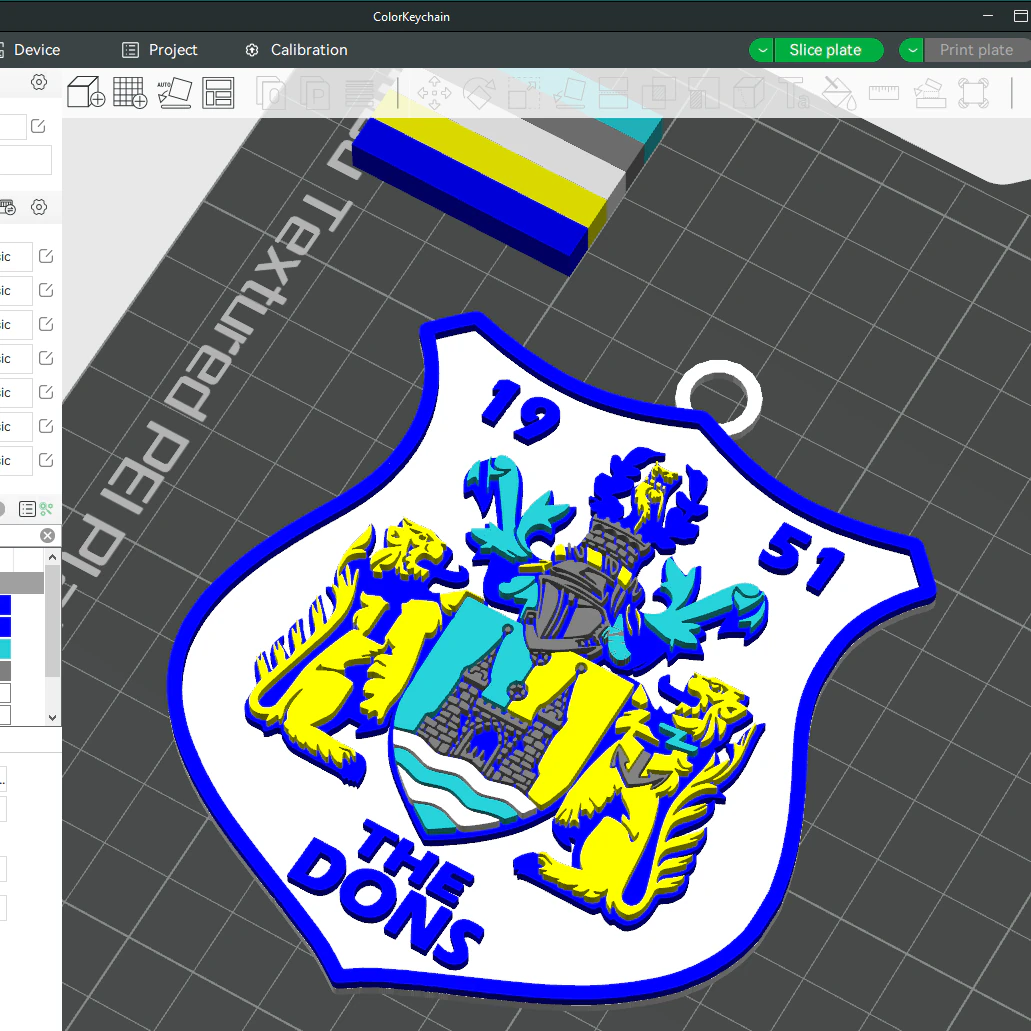The image size is (1031, 1031).
Task: Select the Assemble tool
Action: [x=929, y=93]
